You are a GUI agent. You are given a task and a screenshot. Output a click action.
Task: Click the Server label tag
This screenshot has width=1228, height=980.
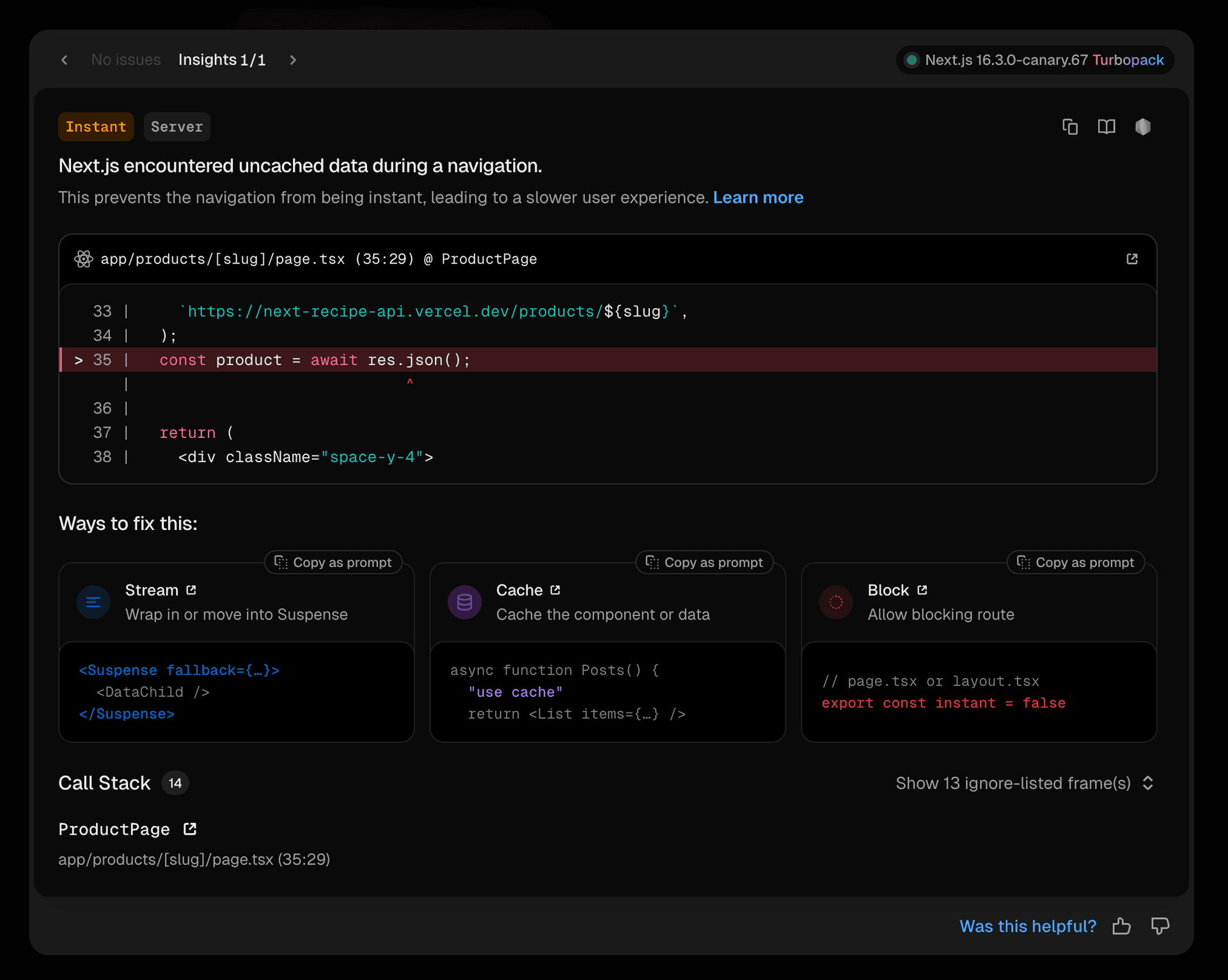[x=177, y=127]
